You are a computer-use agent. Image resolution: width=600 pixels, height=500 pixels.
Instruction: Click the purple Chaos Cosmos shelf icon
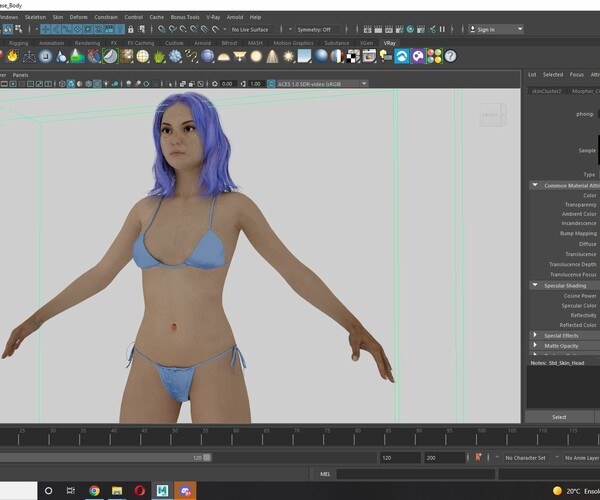click(418, 57)
